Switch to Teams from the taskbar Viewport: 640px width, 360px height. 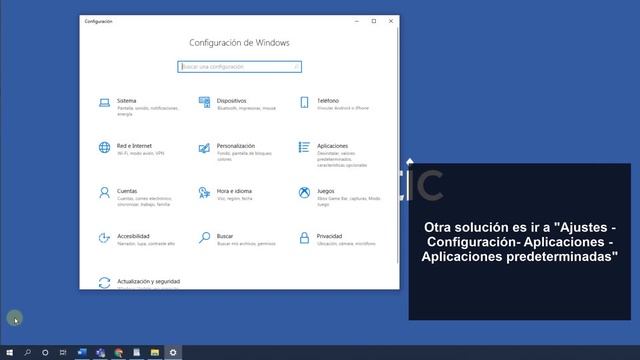pyautogui.click(x=100, y=352)
